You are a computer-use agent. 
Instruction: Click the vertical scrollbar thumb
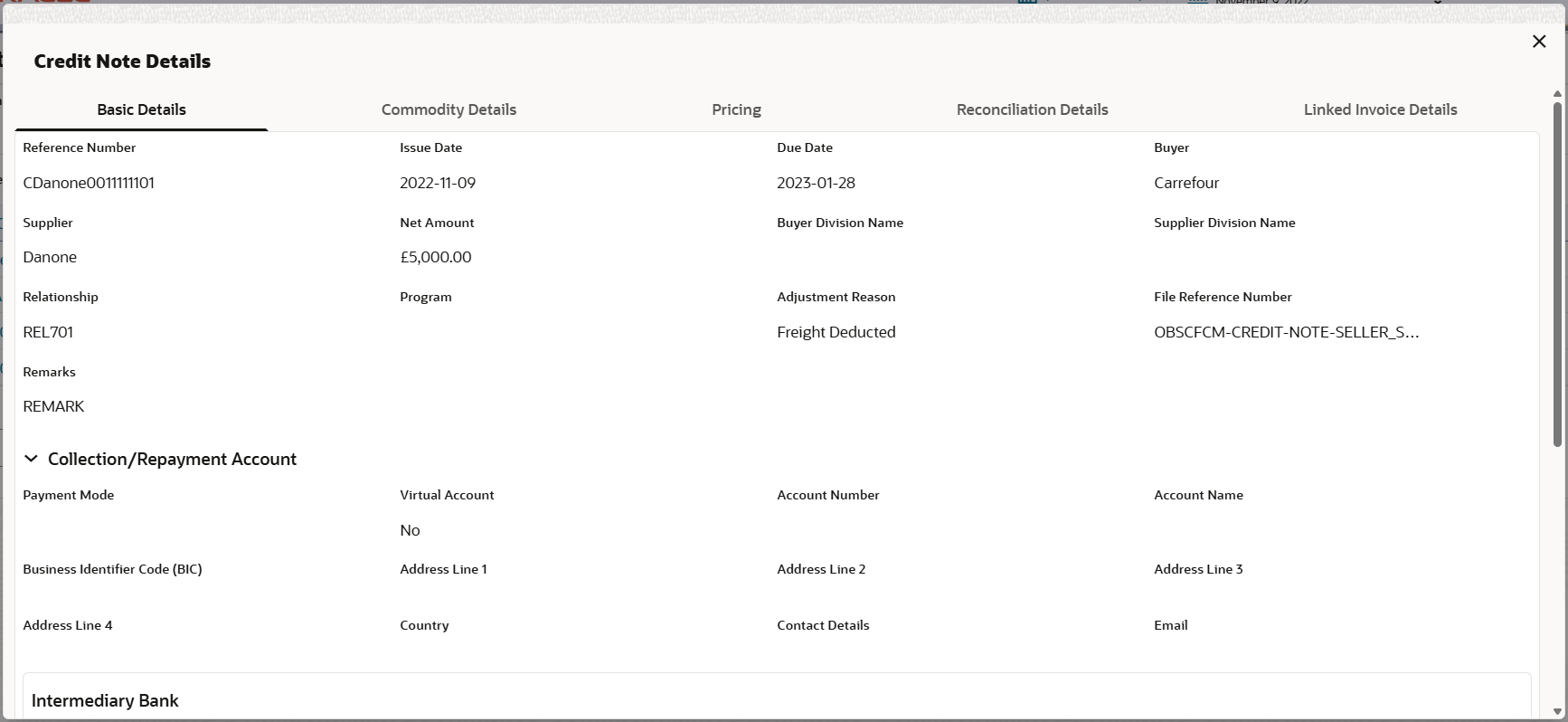point(1557,273)
